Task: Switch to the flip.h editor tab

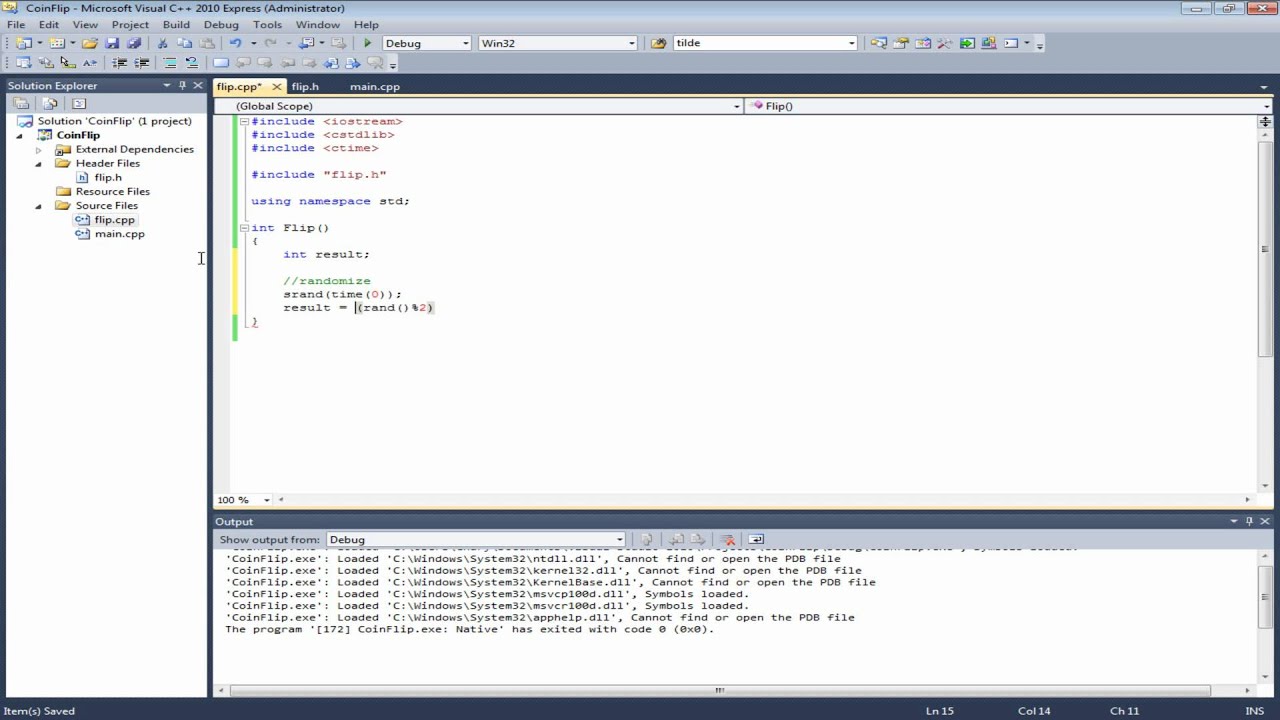Action: (305, 87)
